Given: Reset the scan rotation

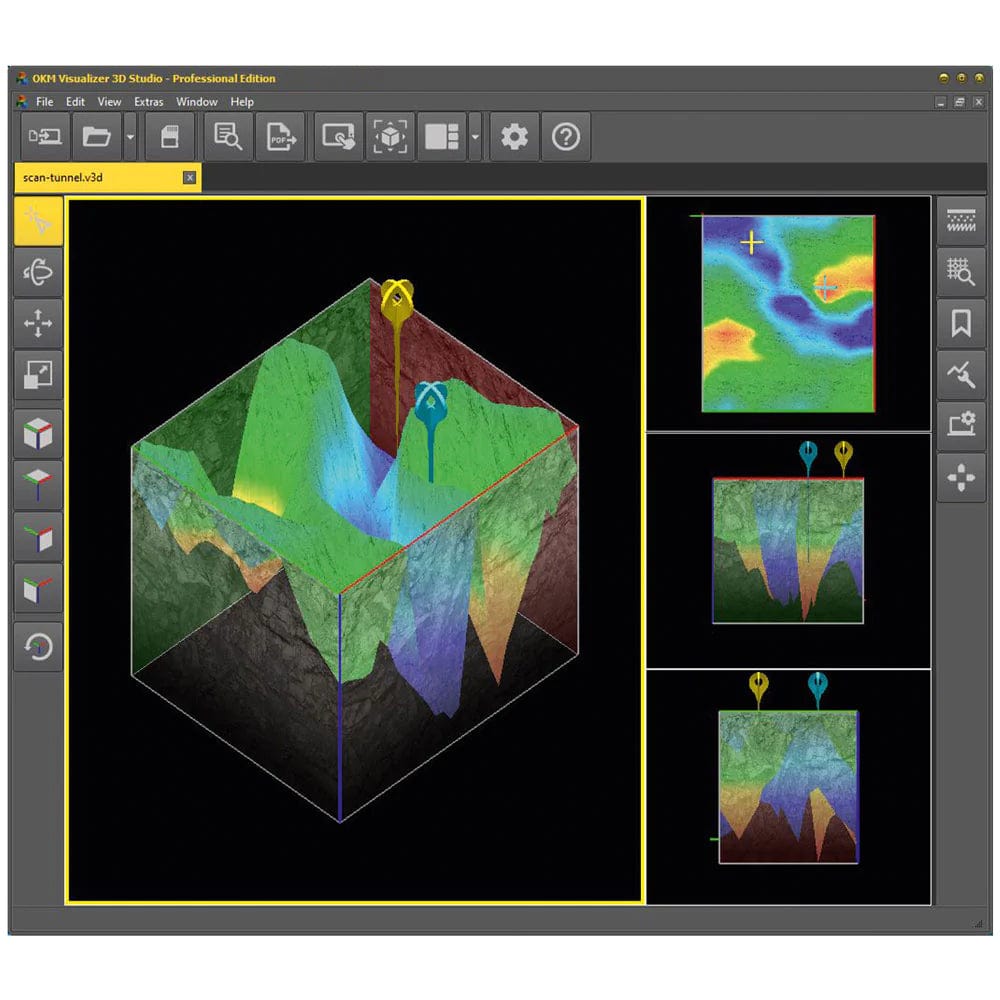Looking at the screenshot, I should coord(37,647).
